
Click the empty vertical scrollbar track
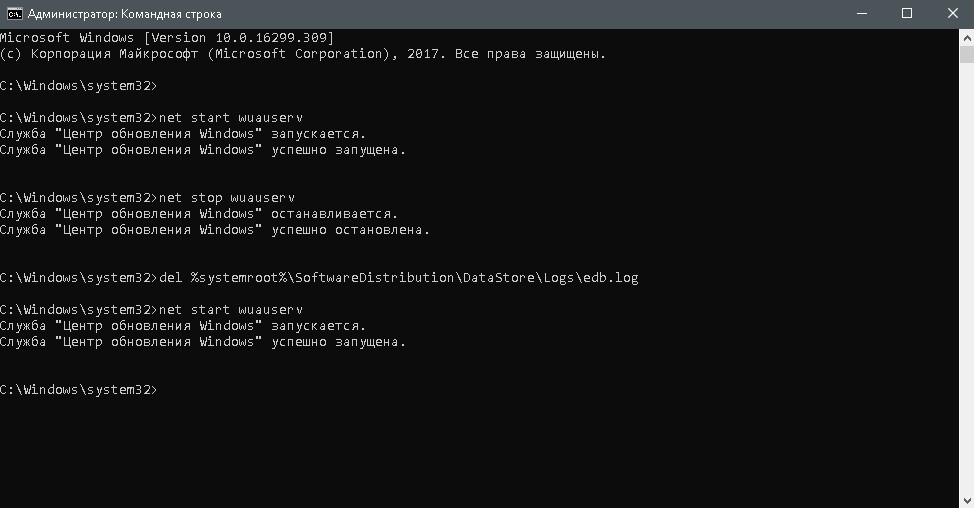967,278
